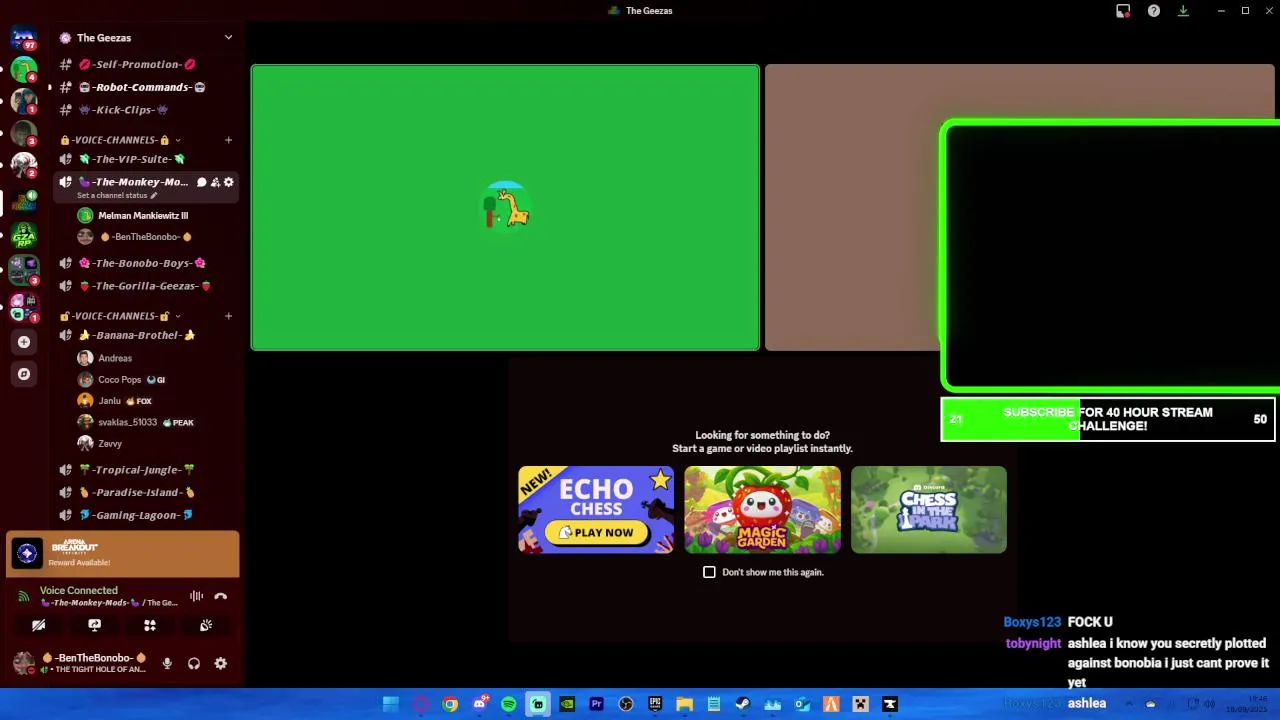
Task: Open text chat for The-Monkey-Mods channel
Action: click(x=201, y=182)
